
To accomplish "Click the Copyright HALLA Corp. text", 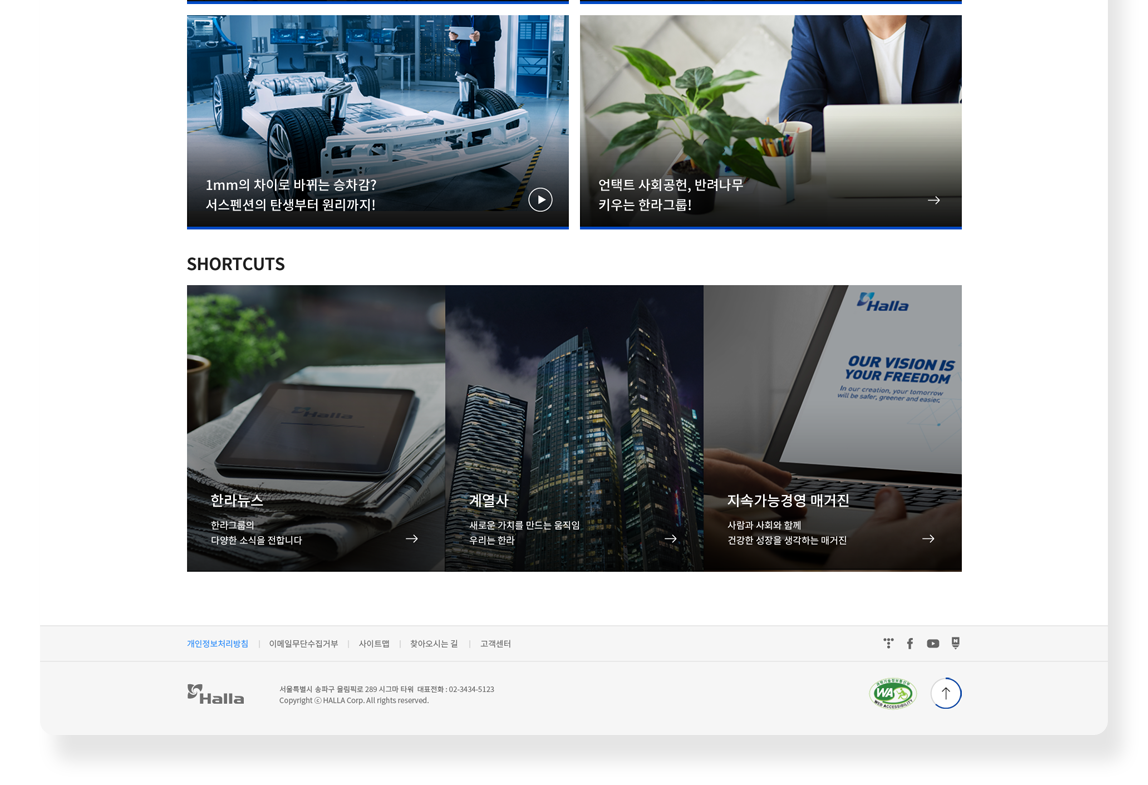I will point(354,701).
